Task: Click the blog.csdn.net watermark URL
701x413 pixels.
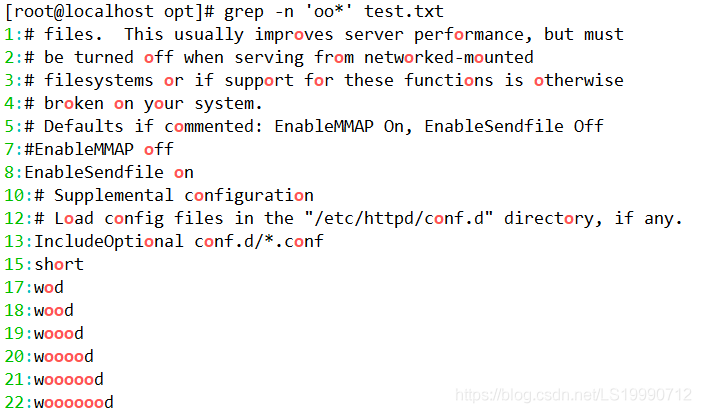Action: click(572, 396)
